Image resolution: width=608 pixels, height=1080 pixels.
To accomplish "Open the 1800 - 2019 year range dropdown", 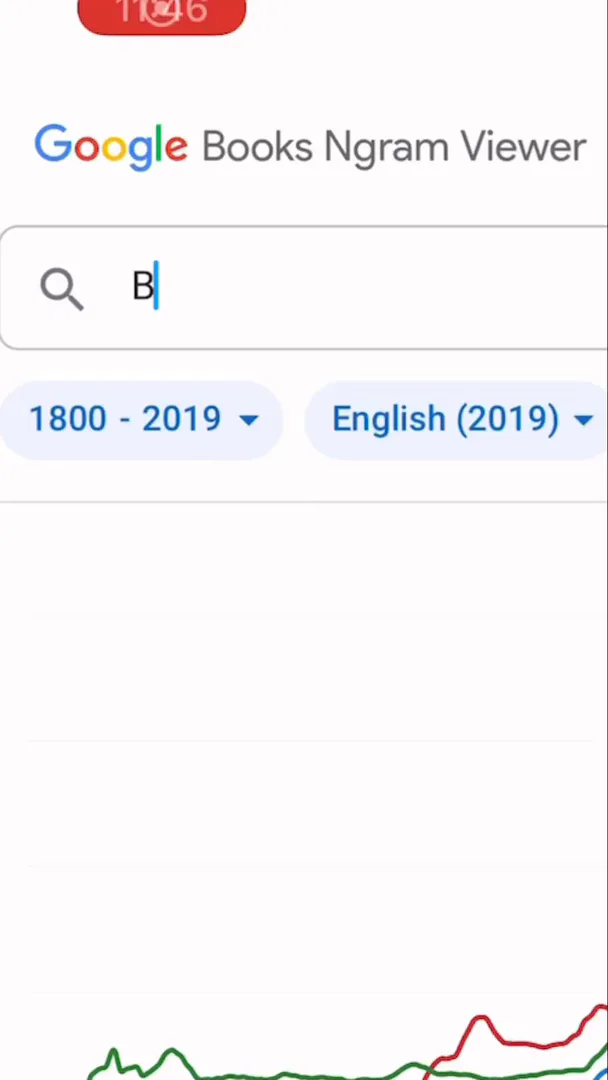I will point(140,419).
